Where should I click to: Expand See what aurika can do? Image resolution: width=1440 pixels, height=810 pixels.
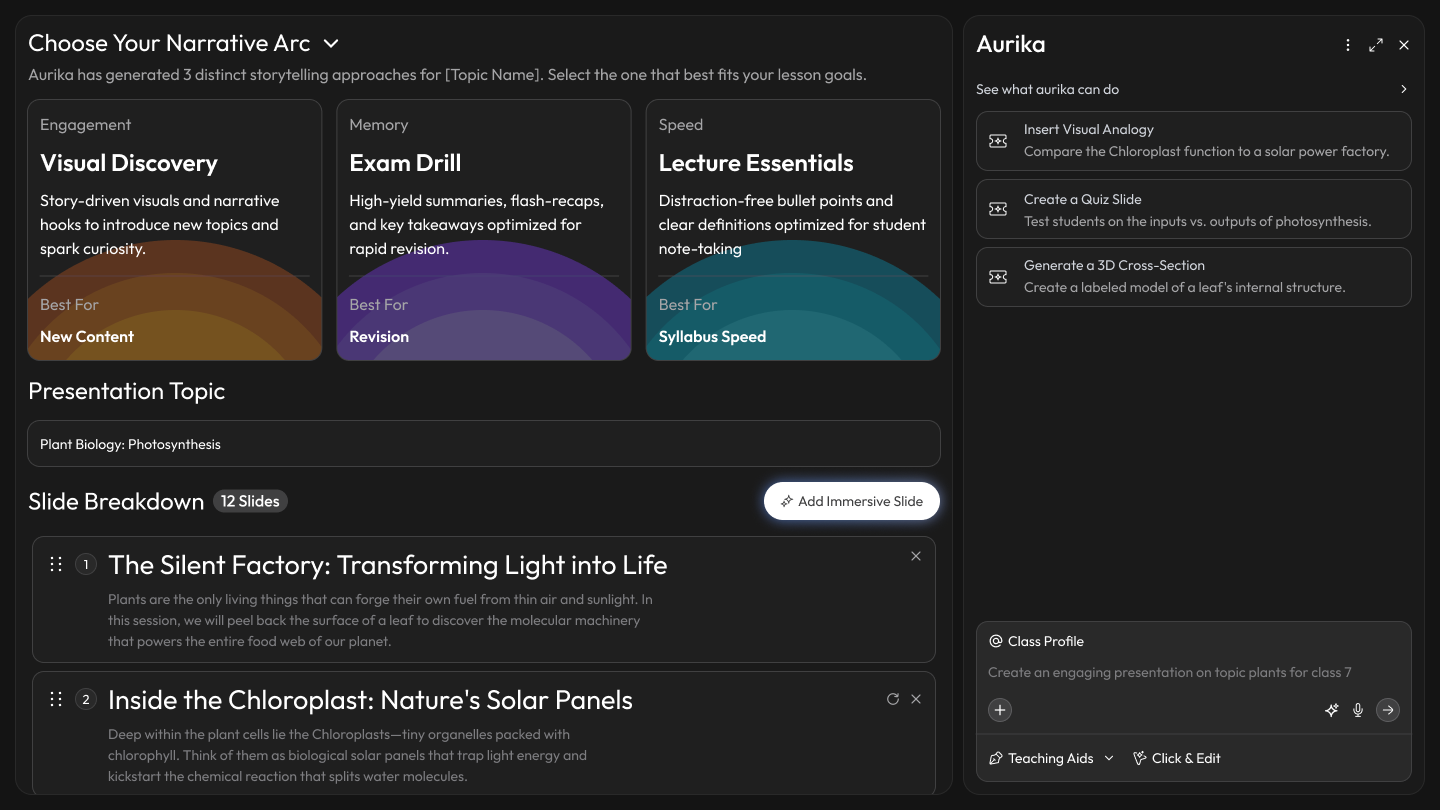[x=1403, y=89]
